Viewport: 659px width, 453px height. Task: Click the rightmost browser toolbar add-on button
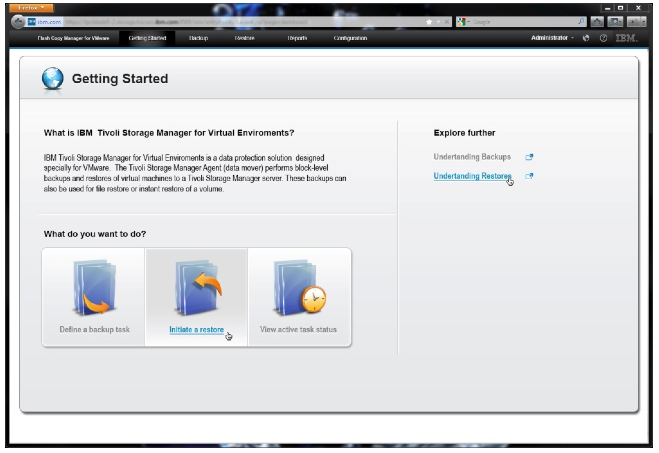pos(636,22)
